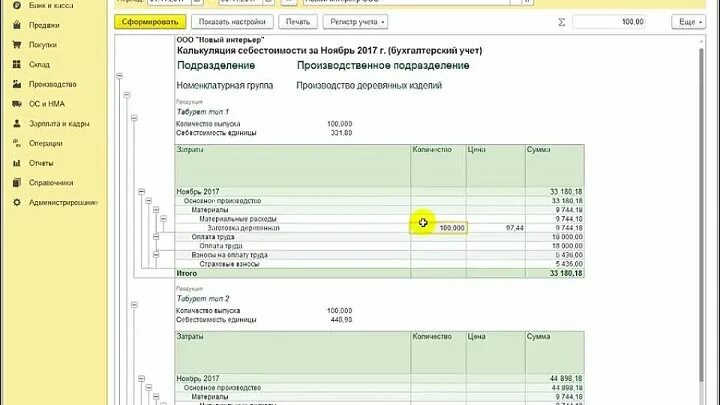Open the Зарплата и кадры person icon
This screenshot has height=405, width=720.
pyautogui.click(x=17, y=124)
